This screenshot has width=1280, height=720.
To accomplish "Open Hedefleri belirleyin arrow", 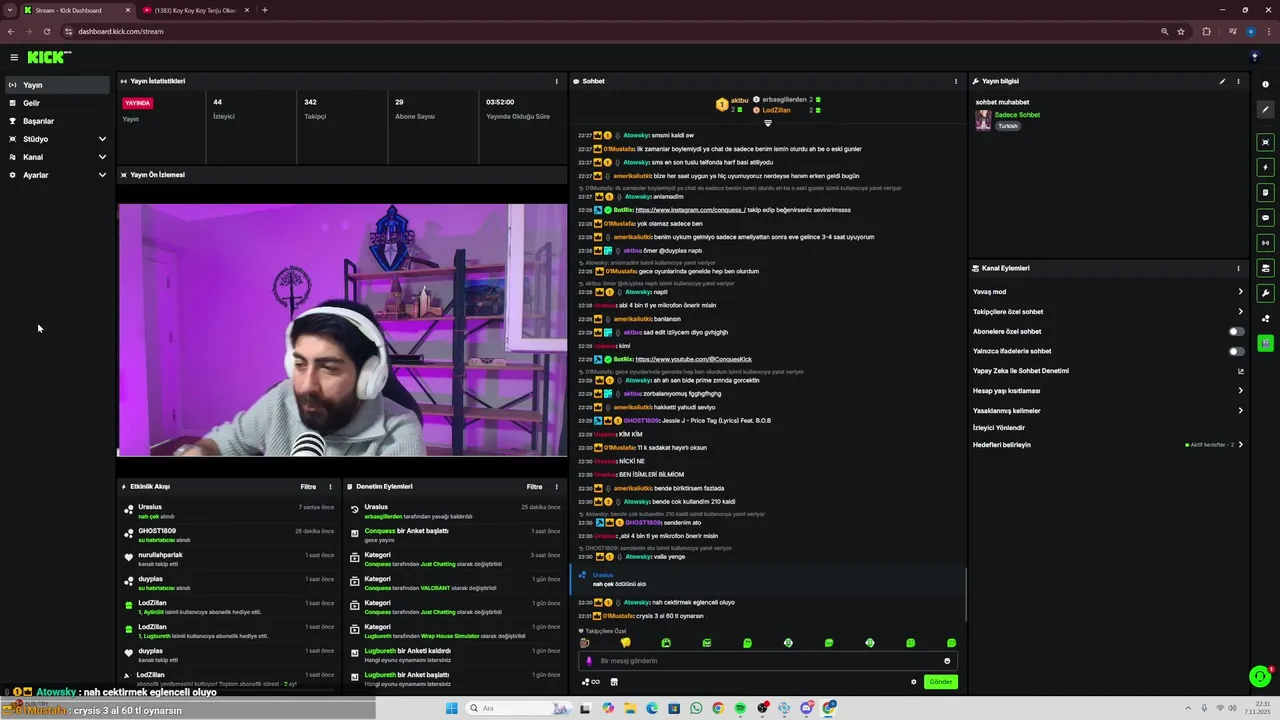I will pos(1241,445).
